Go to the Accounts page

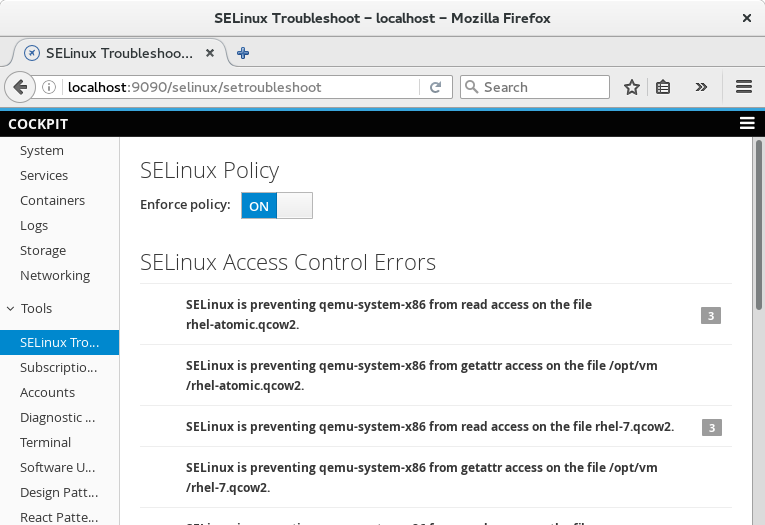(x=47, y=393)
